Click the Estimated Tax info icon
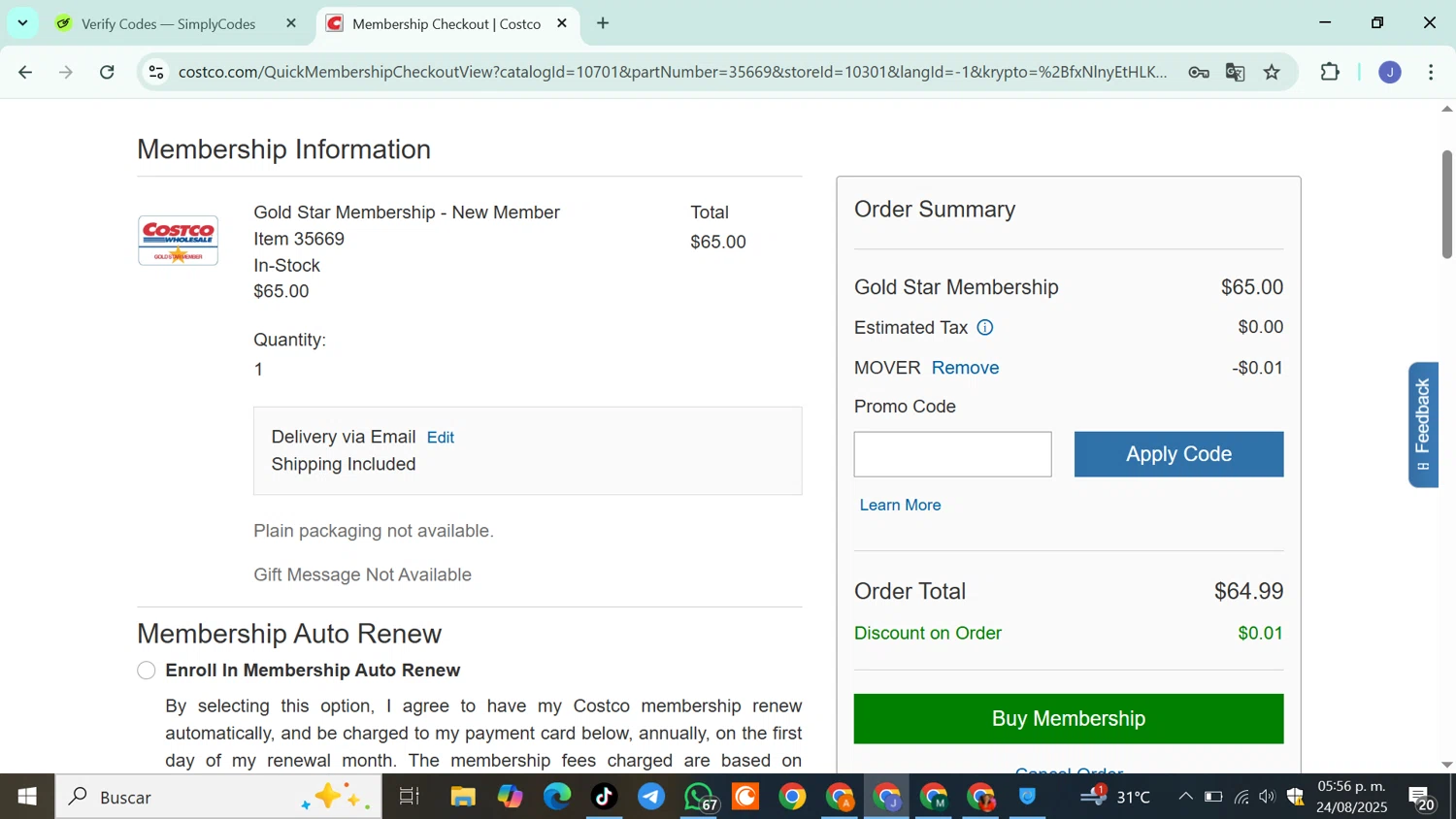Viewport: 1456px width, 819px height. (x=984, y=328)
